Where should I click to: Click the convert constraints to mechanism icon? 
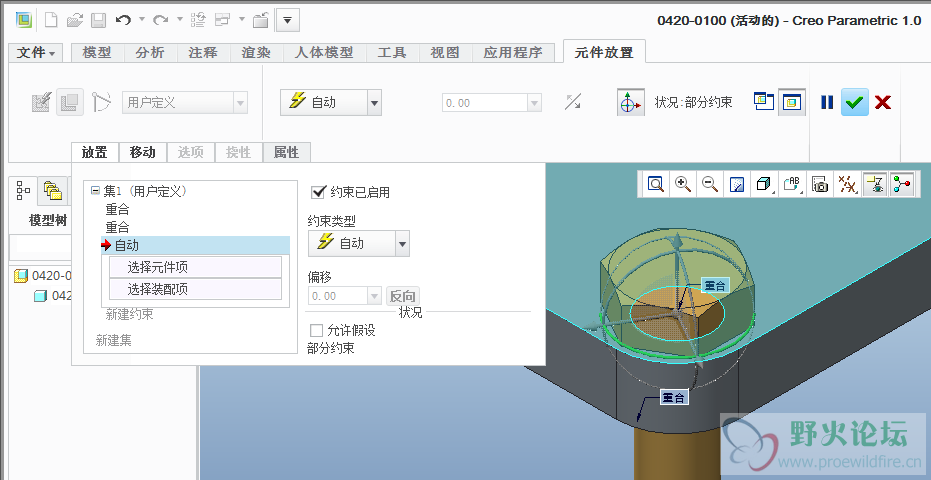point(102,102)
